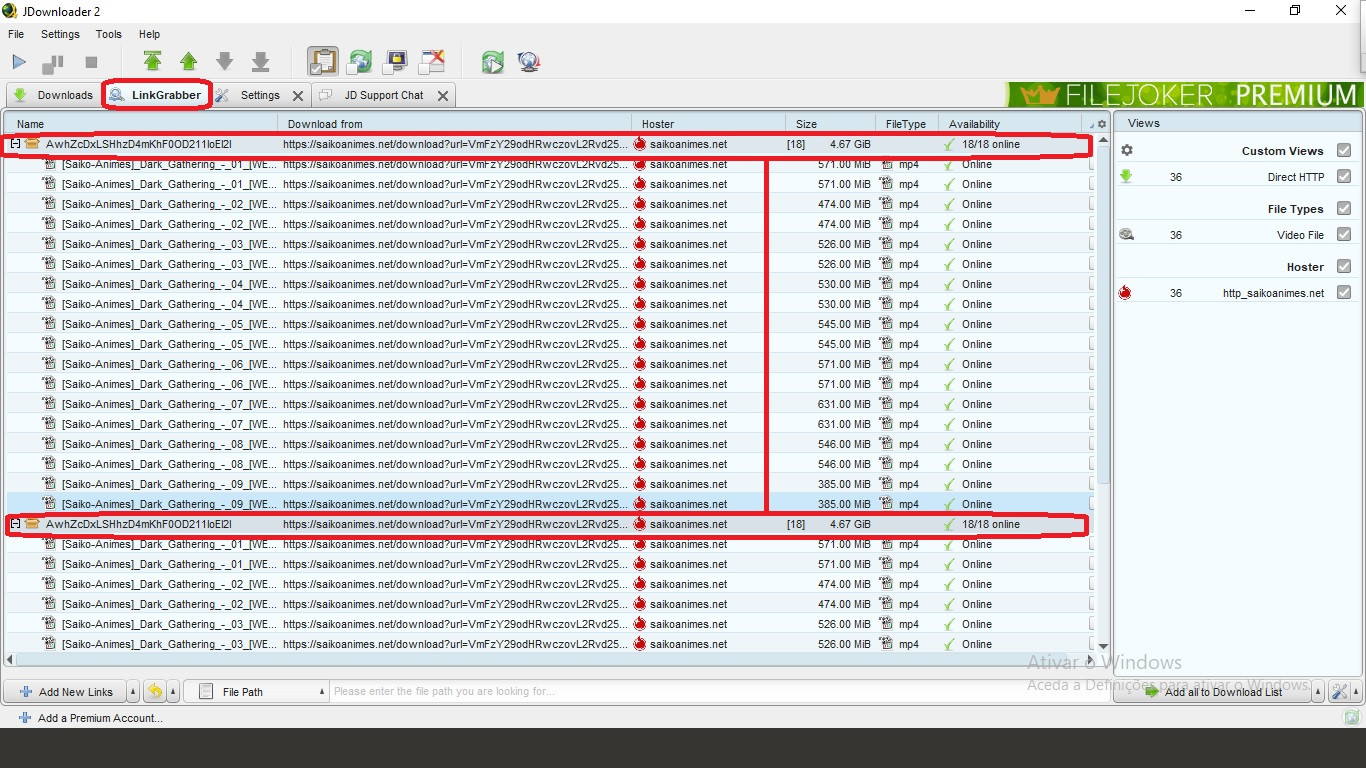Toggle the Hoster views checkbox
Viewport: 1366px width, 768px height.
[1343, 267]
